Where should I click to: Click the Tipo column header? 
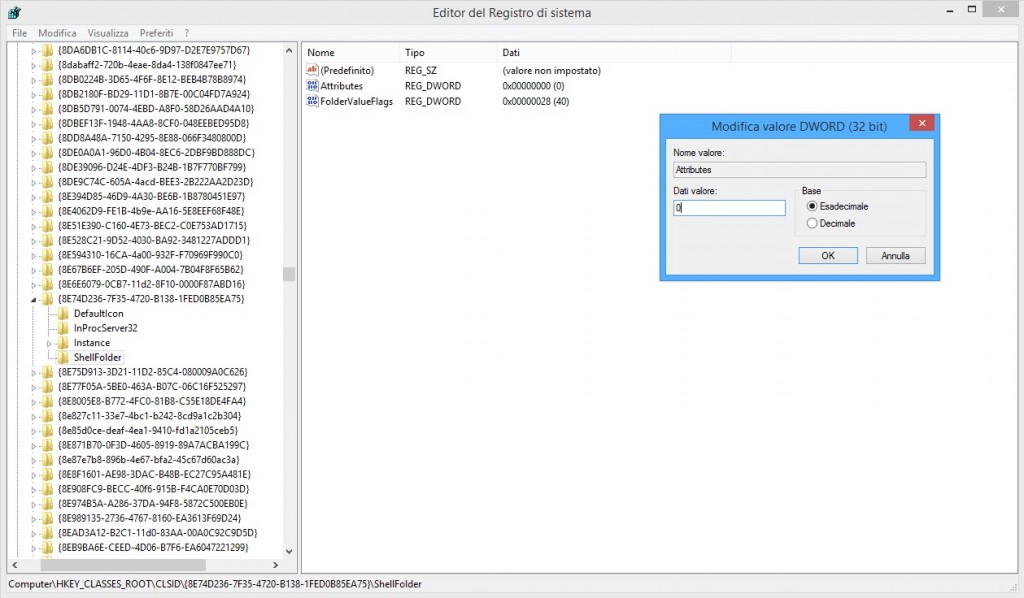(415, 52)
